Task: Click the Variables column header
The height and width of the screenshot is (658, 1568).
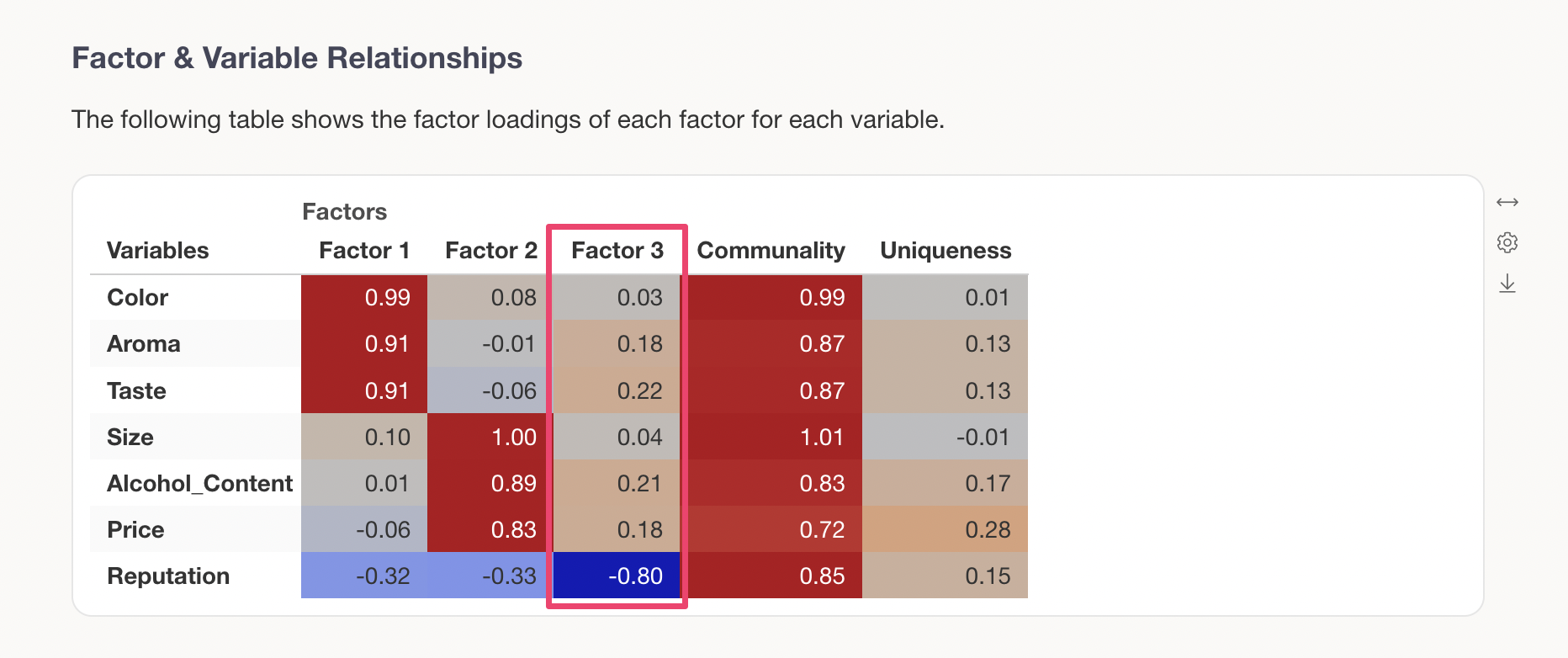Action: click(157, 251)
